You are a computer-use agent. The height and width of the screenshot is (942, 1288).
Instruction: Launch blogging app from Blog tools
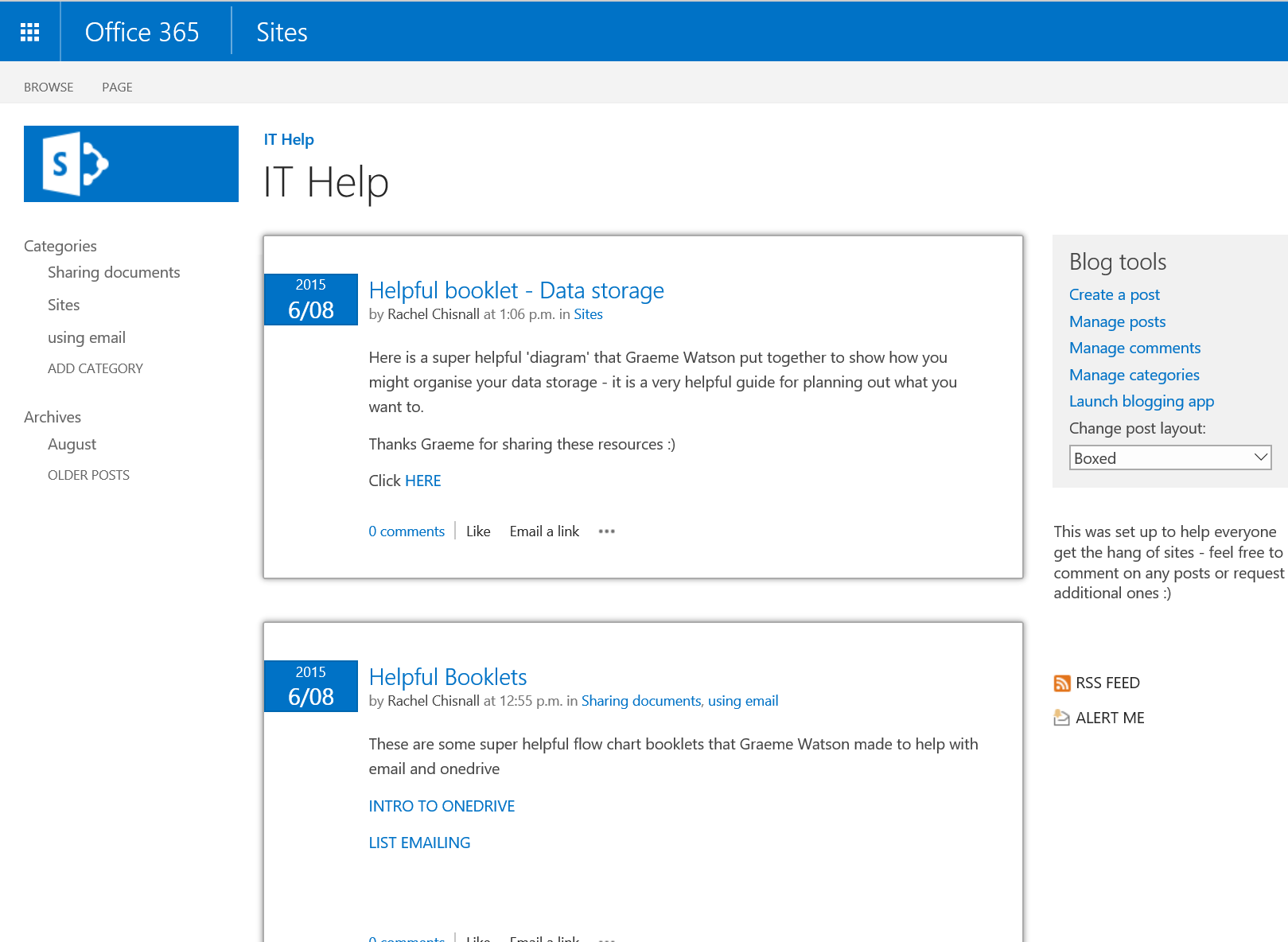tap(1141, 401)
